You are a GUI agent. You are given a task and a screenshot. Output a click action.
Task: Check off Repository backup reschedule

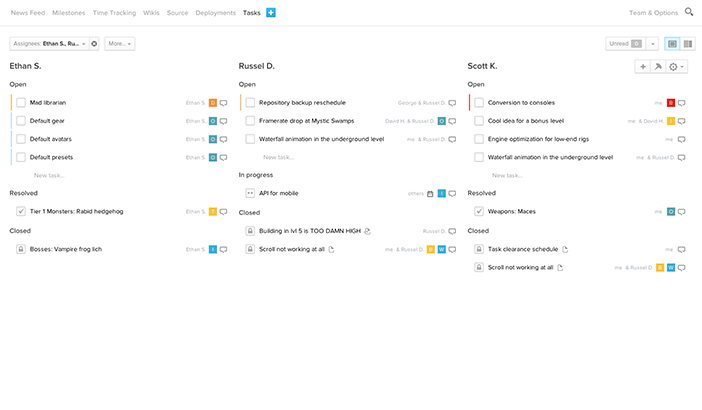coord(250,103)
